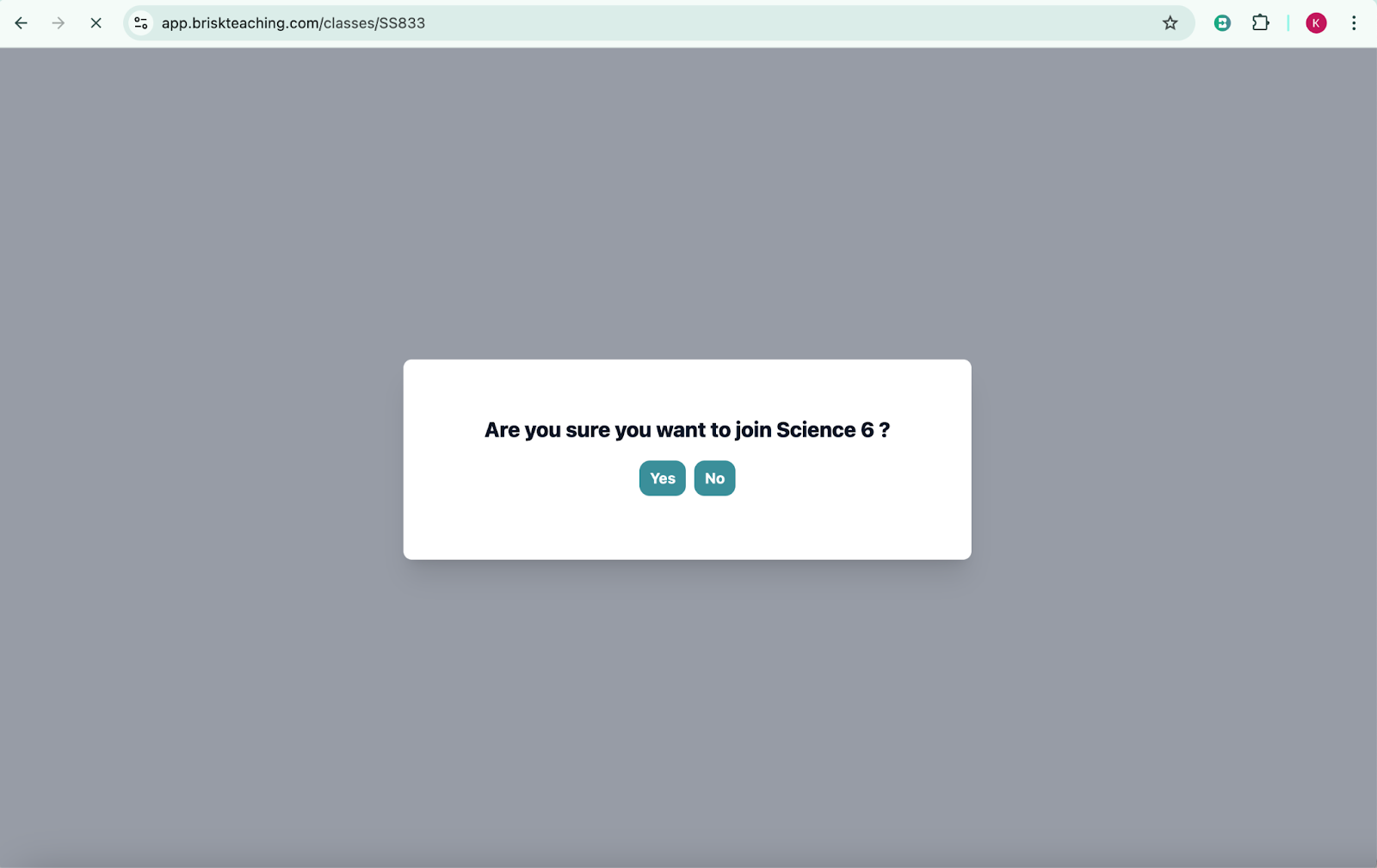The height and width of the screenshot is (868, 1377).
Task: Open the Brisk Teaching extension icon
Action: pos(1222,23)
